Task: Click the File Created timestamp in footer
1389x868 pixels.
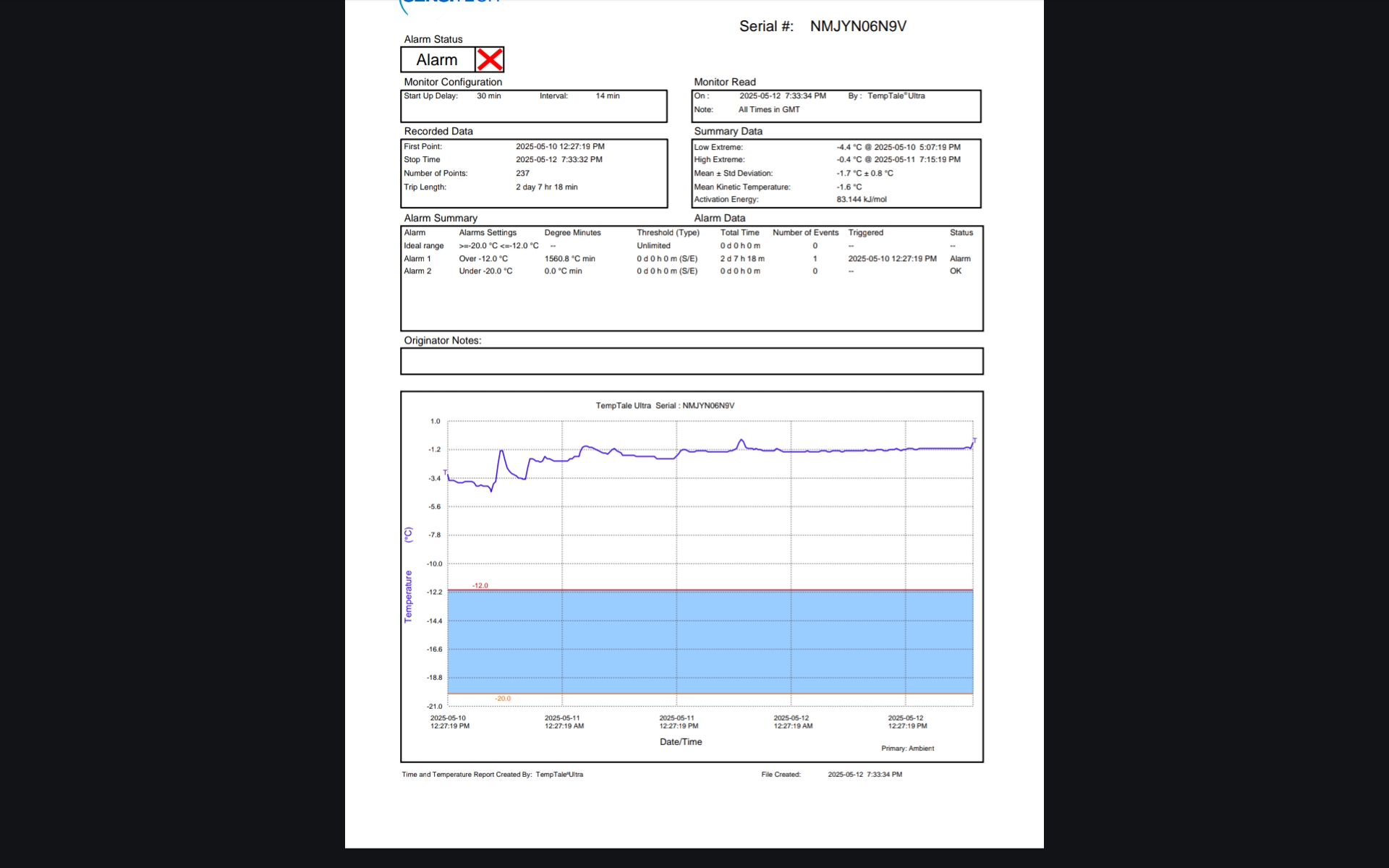Action: [x=865, y=775]
